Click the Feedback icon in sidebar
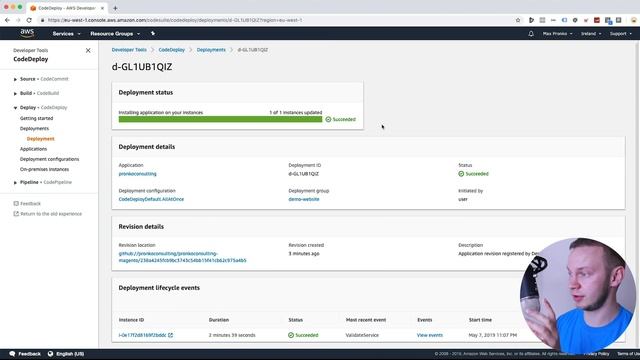This screenshot has width=640, height=360. pyautogui.click(x=16, y=203)
